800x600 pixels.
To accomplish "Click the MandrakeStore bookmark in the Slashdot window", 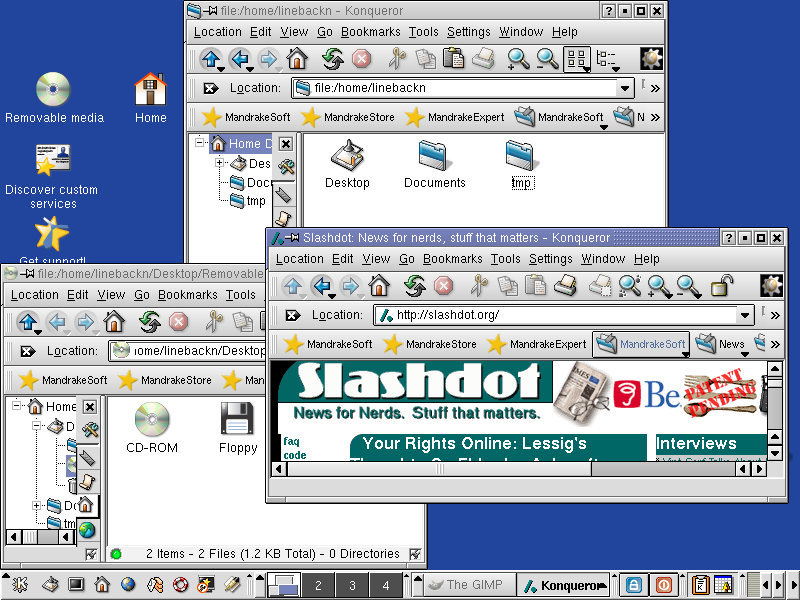I will (429, 344).
